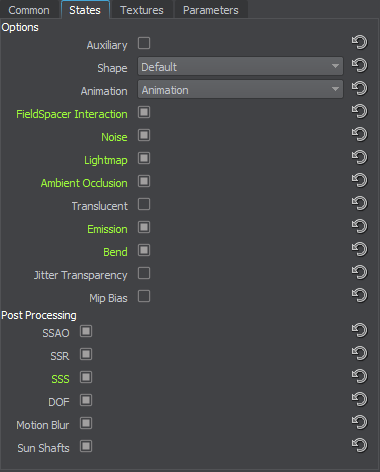Screen dimensions: 380x472
Task: Switch to the Common tab
Action: pyautogui.click(x=29, y=10)
